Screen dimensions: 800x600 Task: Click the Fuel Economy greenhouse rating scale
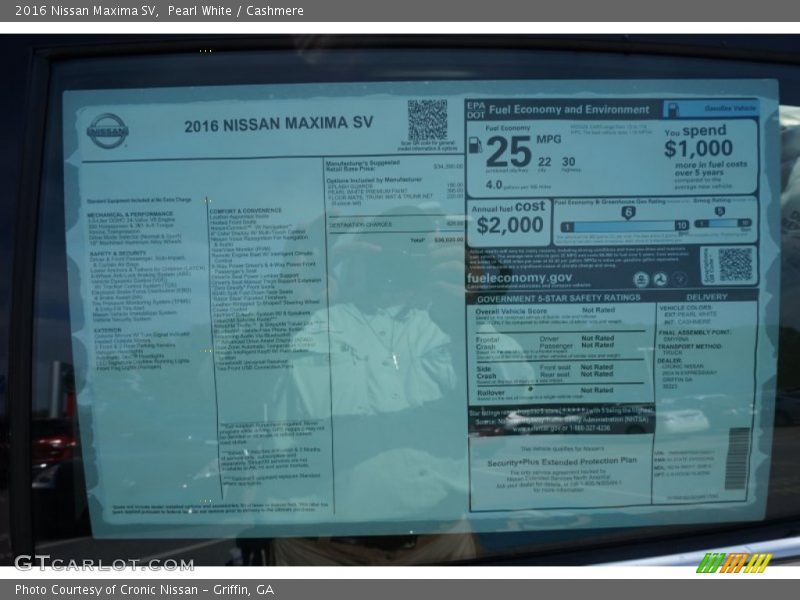pyautogui.click(x=624, y=225)
